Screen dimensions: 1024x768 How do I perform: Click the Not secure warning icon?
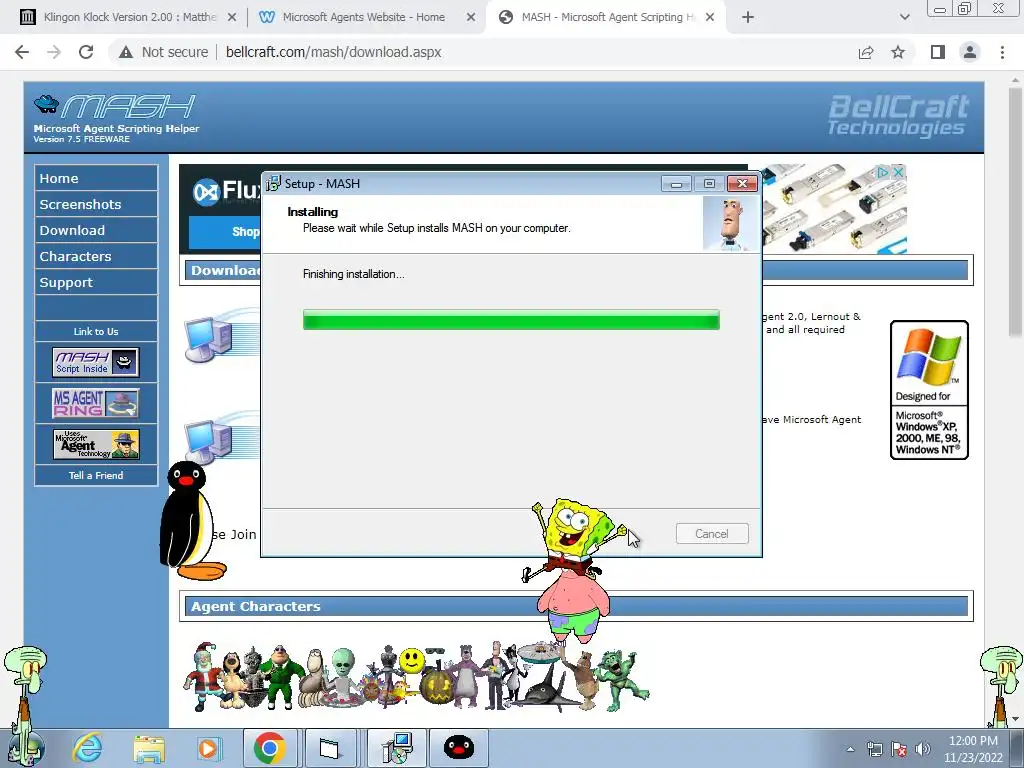click(125, 52)
